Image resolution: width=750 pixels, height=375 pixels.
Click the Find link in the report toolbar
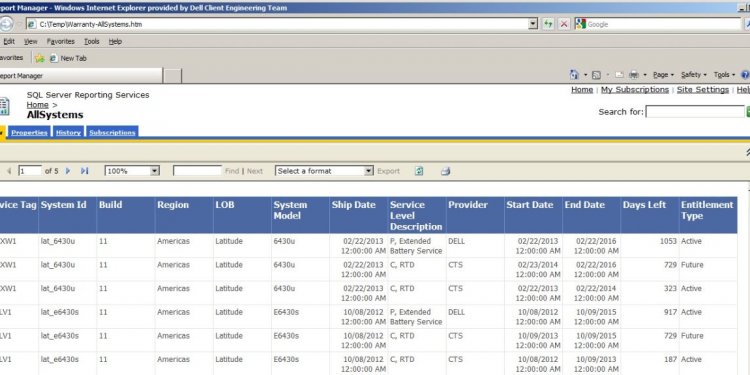coord(232,171)
